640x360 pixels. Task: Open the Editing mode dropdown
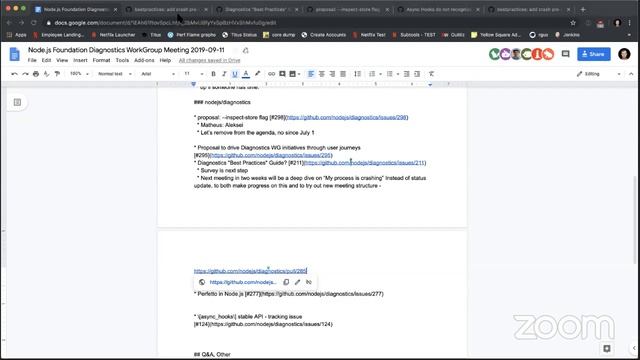[599, 74]
